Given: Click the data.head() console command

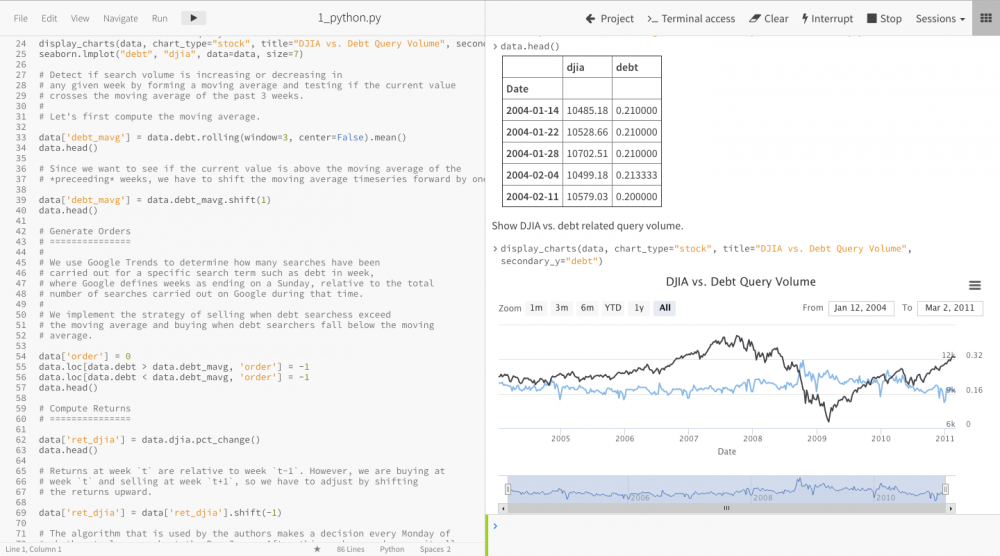Looking at the screenshot, I should coord(529,47).
